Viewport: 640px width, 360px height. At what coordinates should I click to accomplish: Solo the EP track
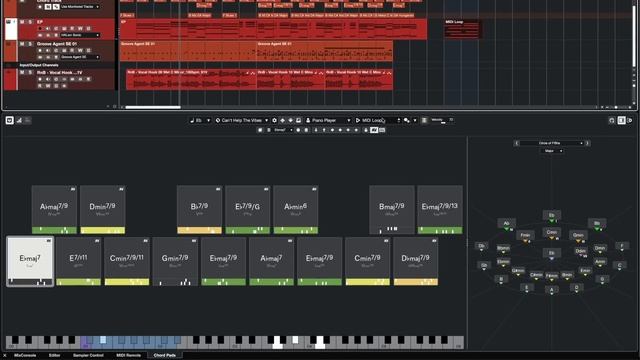(x=30, y=22)
